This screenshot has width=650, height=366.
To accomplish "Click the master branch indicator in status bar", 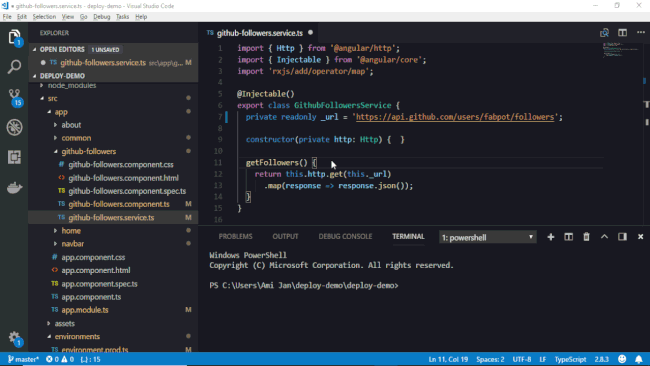I will point(23,359).
